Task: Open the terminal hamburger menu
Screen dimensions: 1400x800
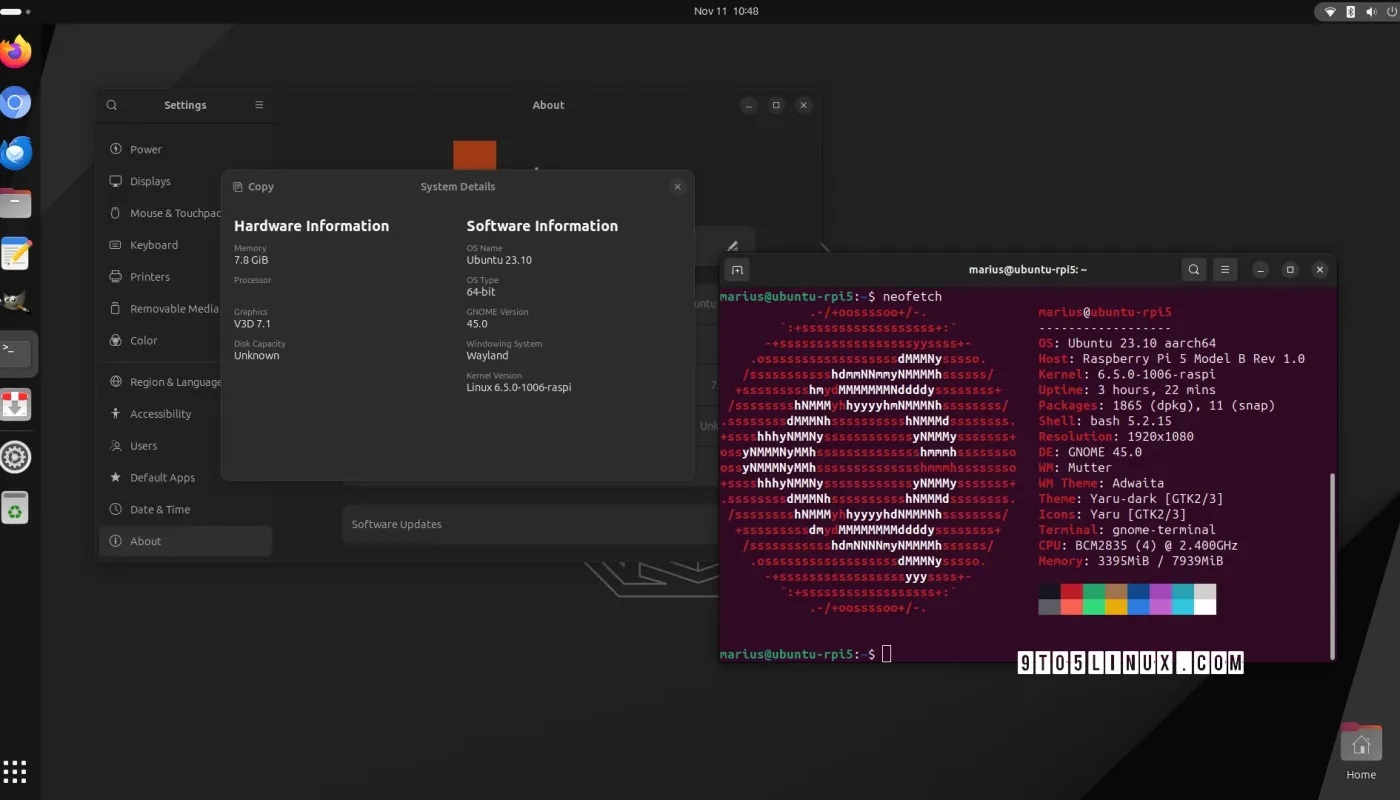Action: [1225, 270]
